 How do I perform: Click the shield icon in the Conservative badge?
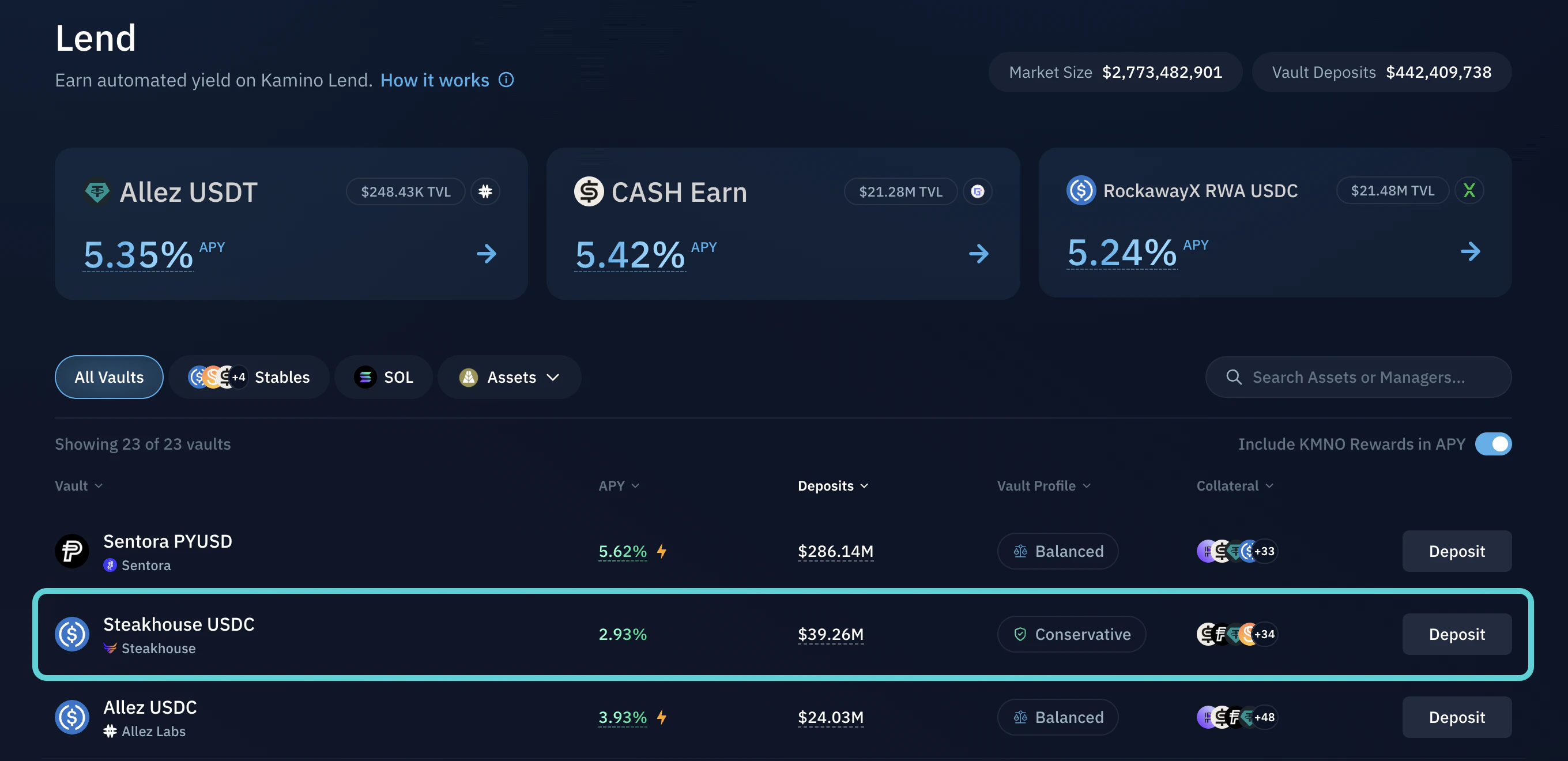coord(1020,634)
